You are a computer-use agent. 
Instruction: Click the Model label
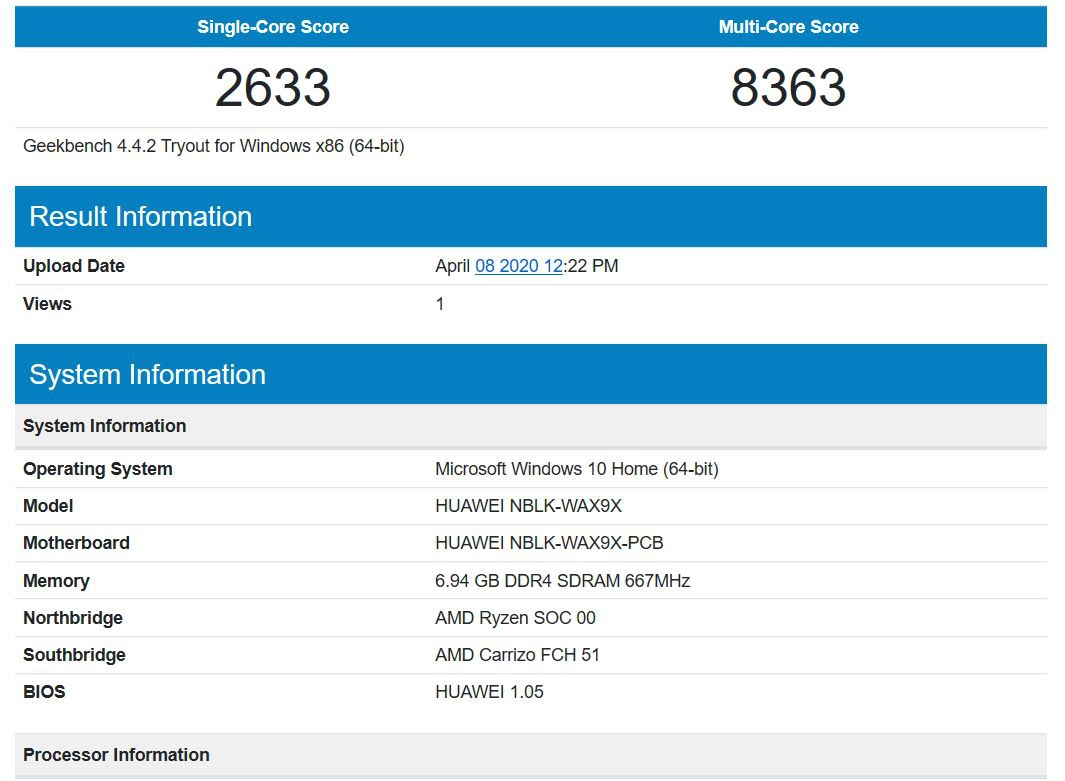[x=48, y=506]
